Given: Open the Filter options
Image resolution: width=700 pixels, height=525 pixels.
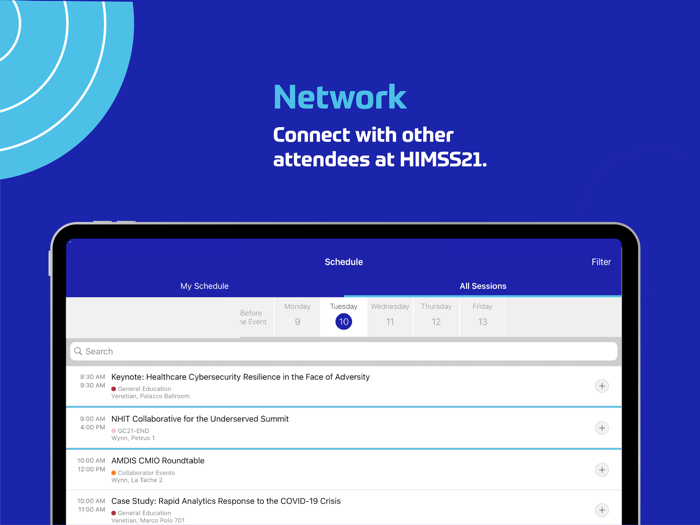Looking at the screenshot, I should pos(601,262).
